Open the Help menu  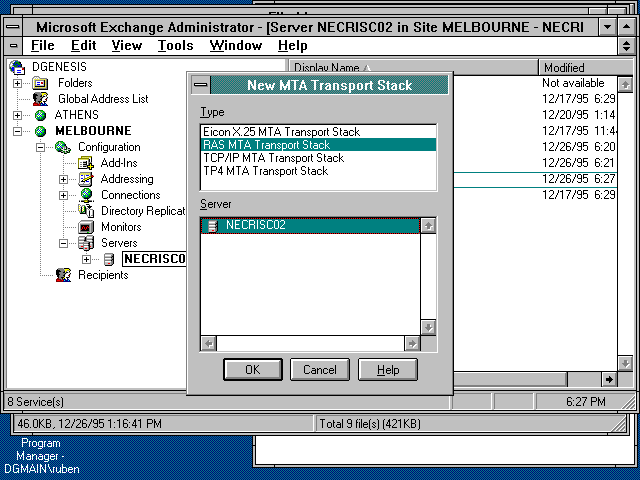(x=293, y=45)
